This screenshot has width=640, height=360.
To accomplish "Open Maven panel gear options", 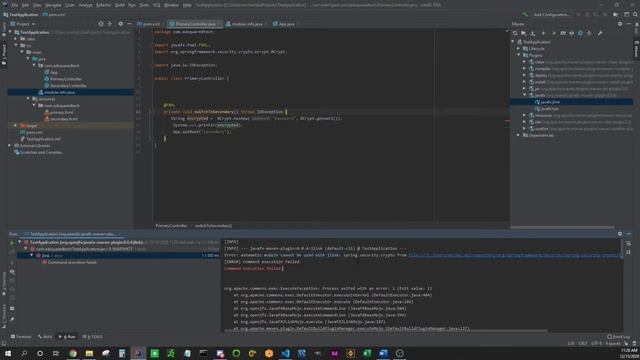I will point(620,24).
